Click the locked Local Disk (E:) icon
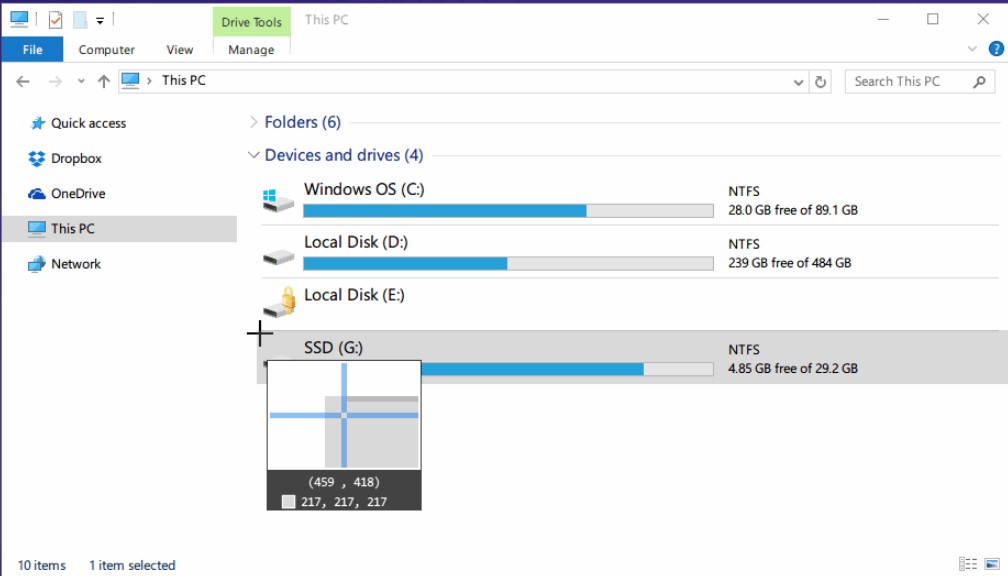1008x576 pixels. pyautogui.click(x=280, y=302)
